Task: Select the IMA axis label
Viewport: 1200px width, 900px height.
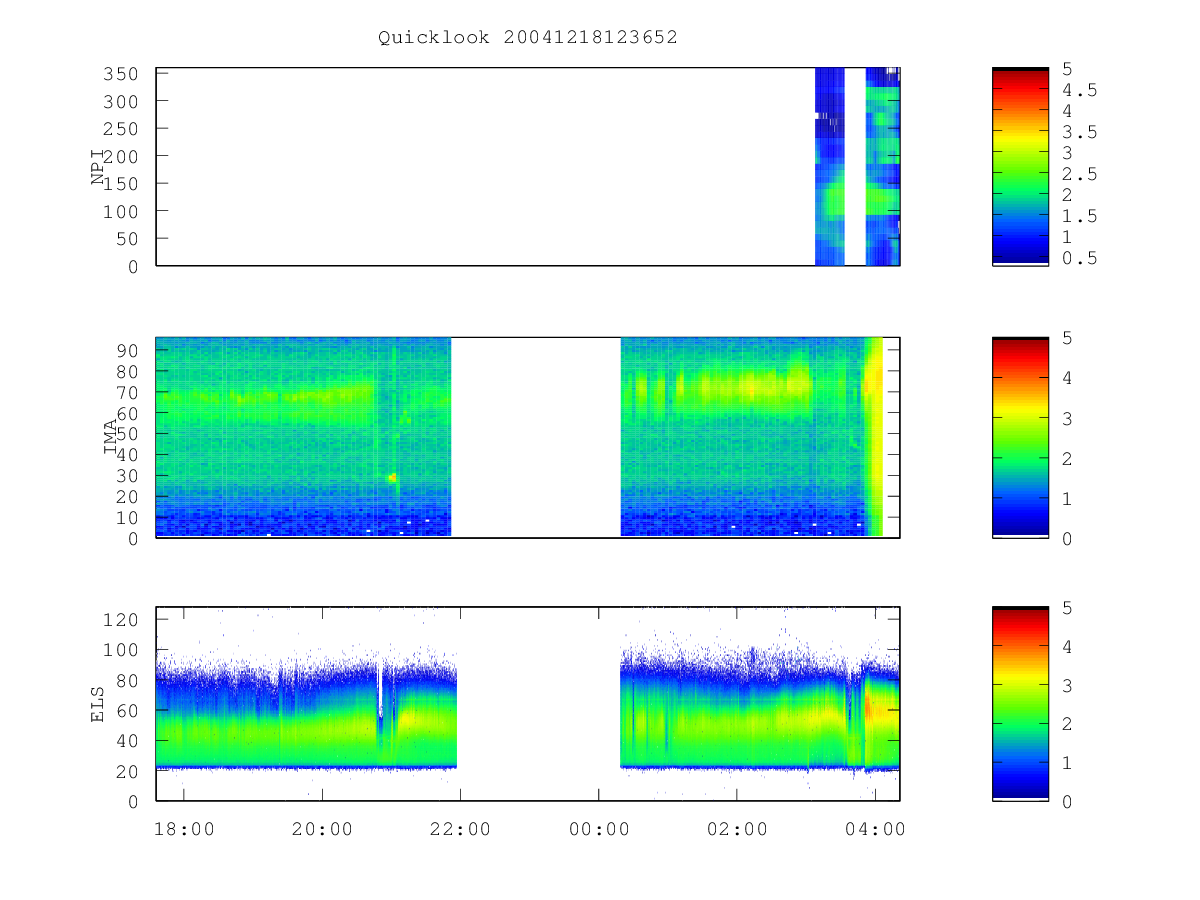Action: (x=111, y=438)
